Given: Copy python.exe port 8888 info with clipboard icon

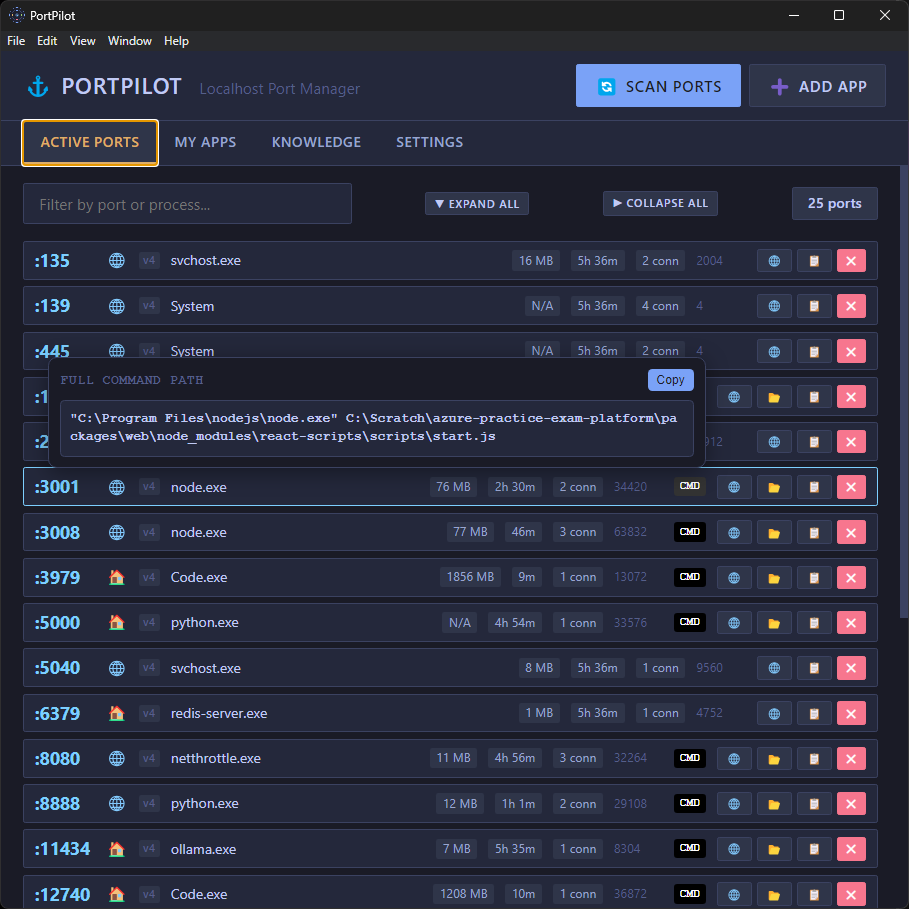Looking at the screenshot, I should click(814, 803).
